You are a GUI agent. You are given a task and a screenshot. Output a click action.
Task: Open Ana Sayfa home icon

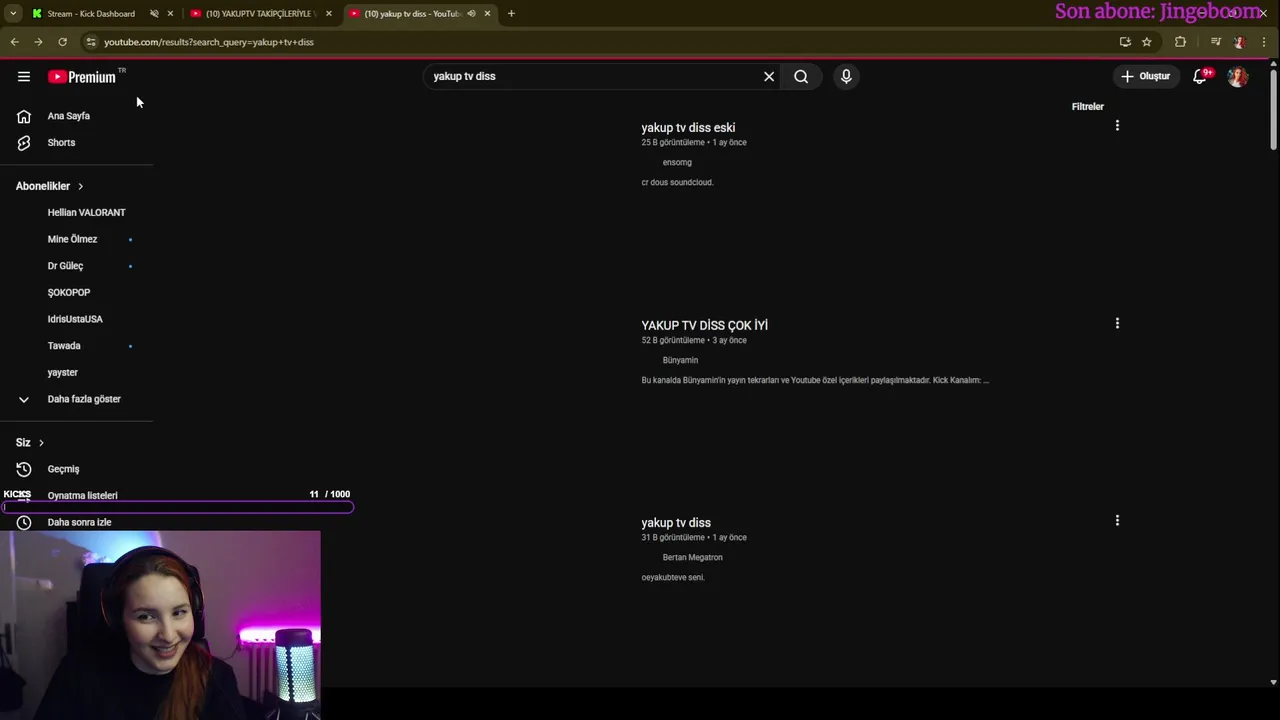[24, 116]
